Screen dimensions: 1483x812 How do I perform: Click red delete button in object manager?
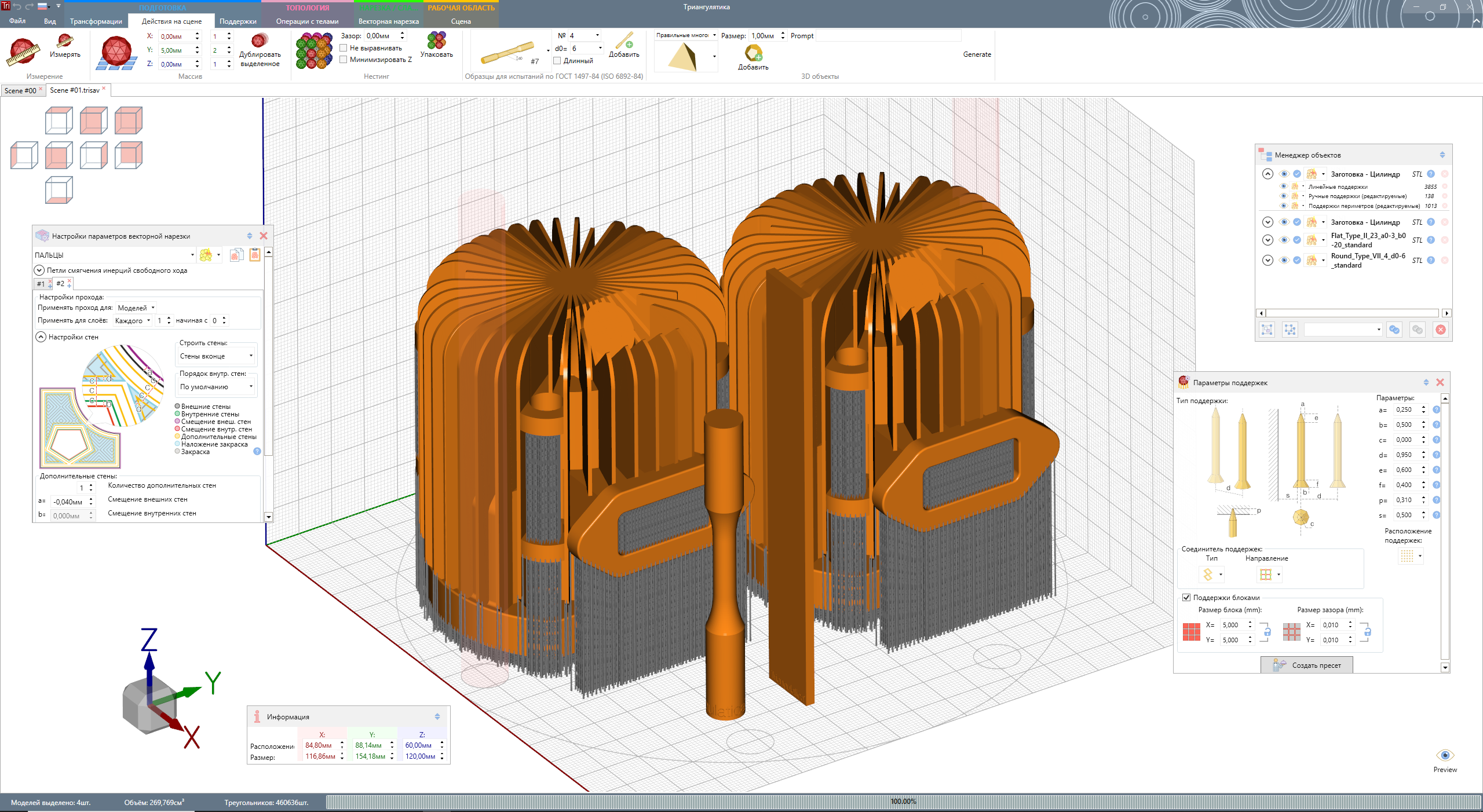pos(1441,330)
